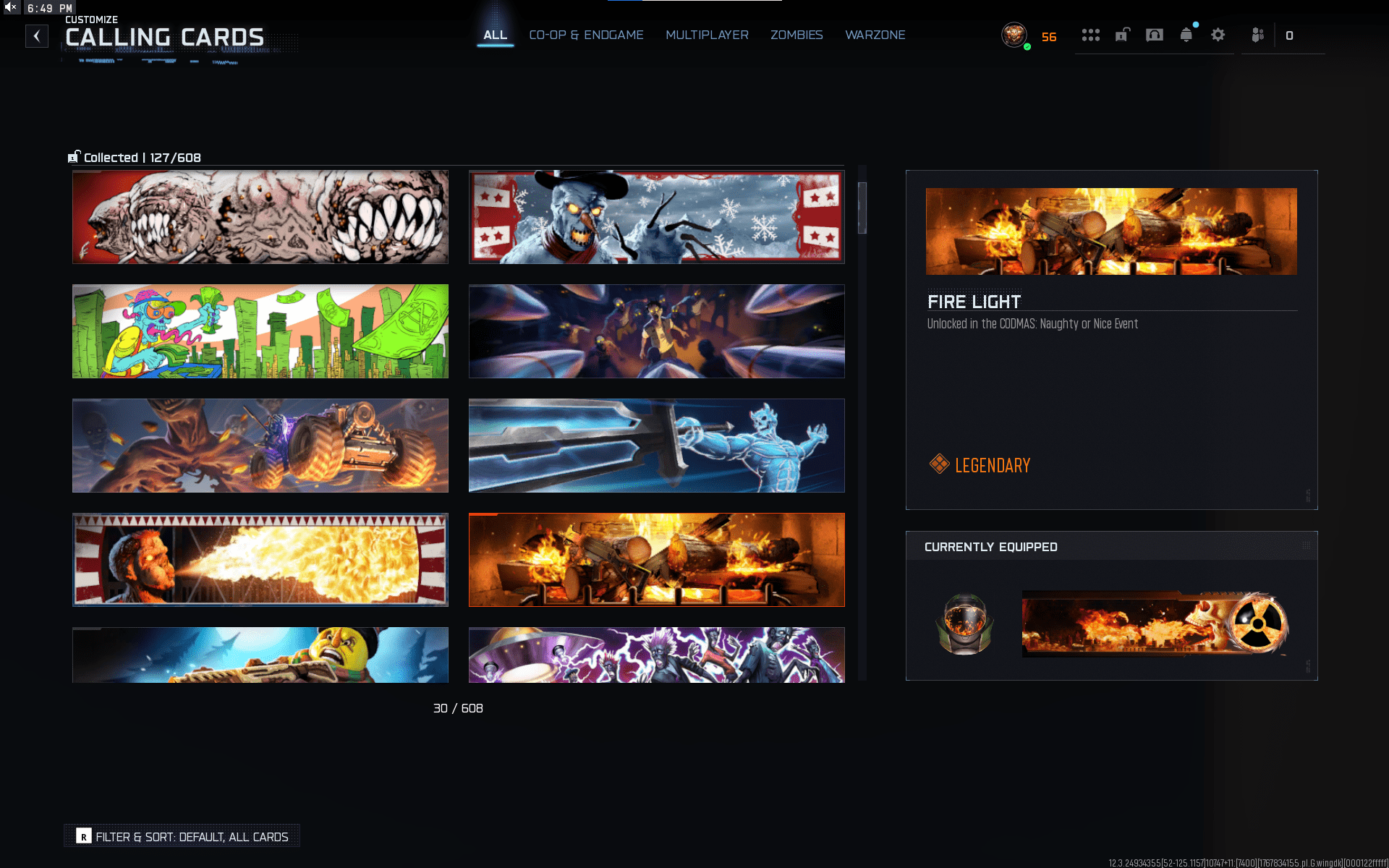Select the snowman zombie calling card
This screenshot has width=1389, height=868.
[656, 217]
